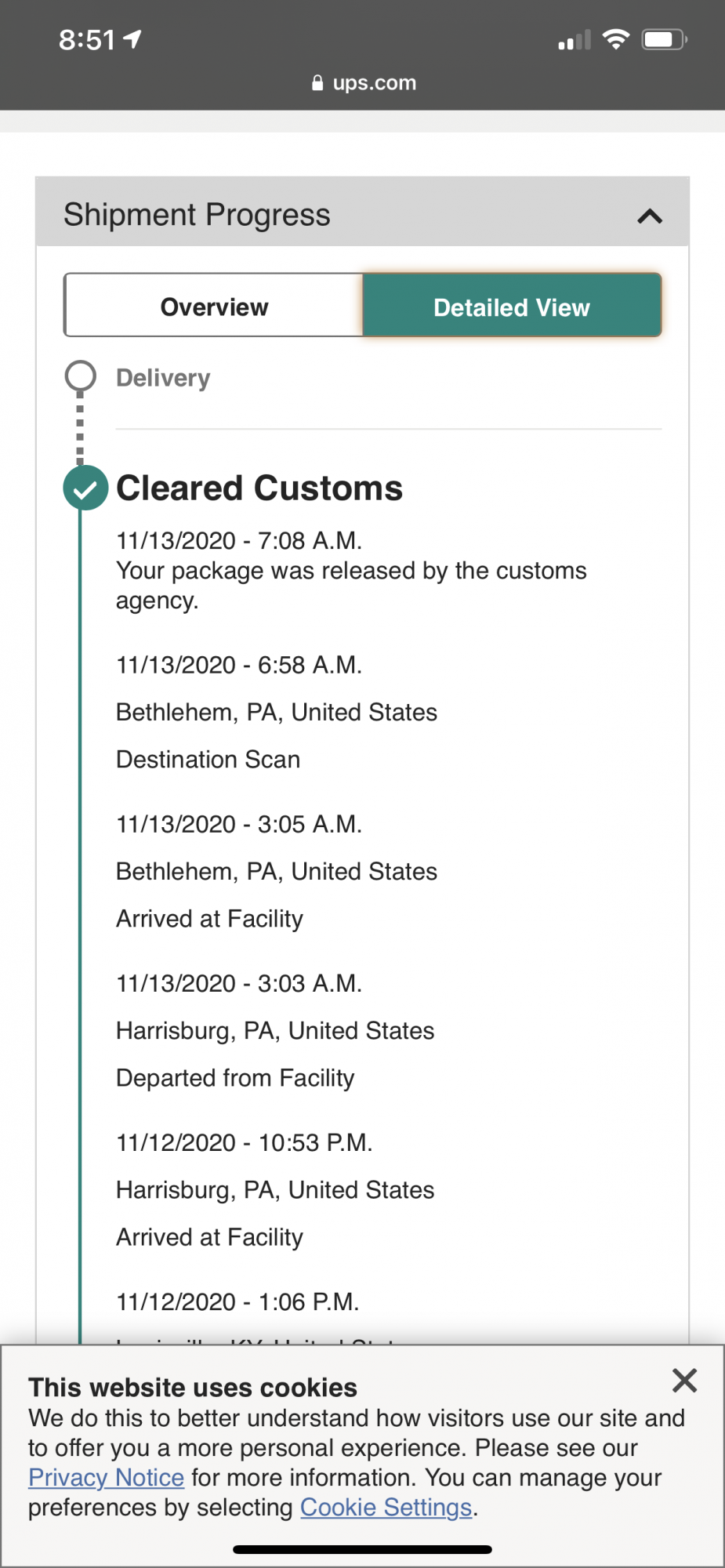The width and height of the screenshot is (725, 1568).
Task: Tap the Wi-Fi status icon
Action: (x=616, y=39)
